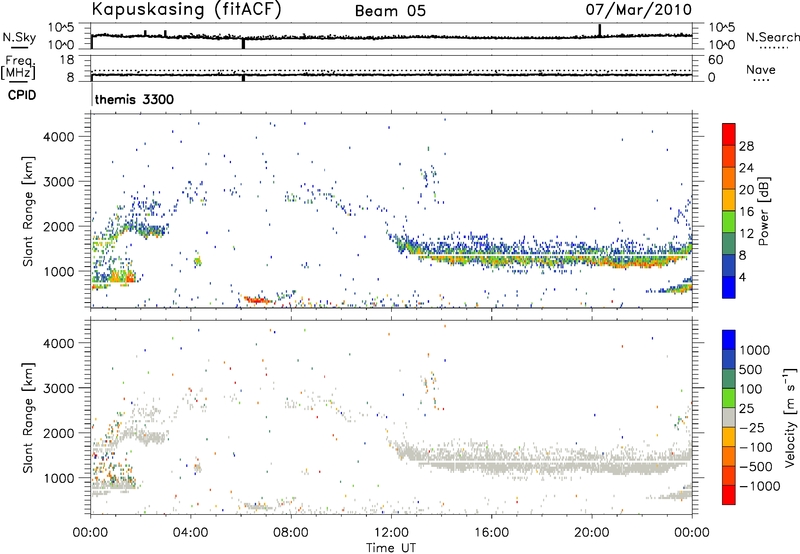Click the "Power [dB]" colorbar label
The width and height of the screenshot is (800, 554).
tap(763, 211)
